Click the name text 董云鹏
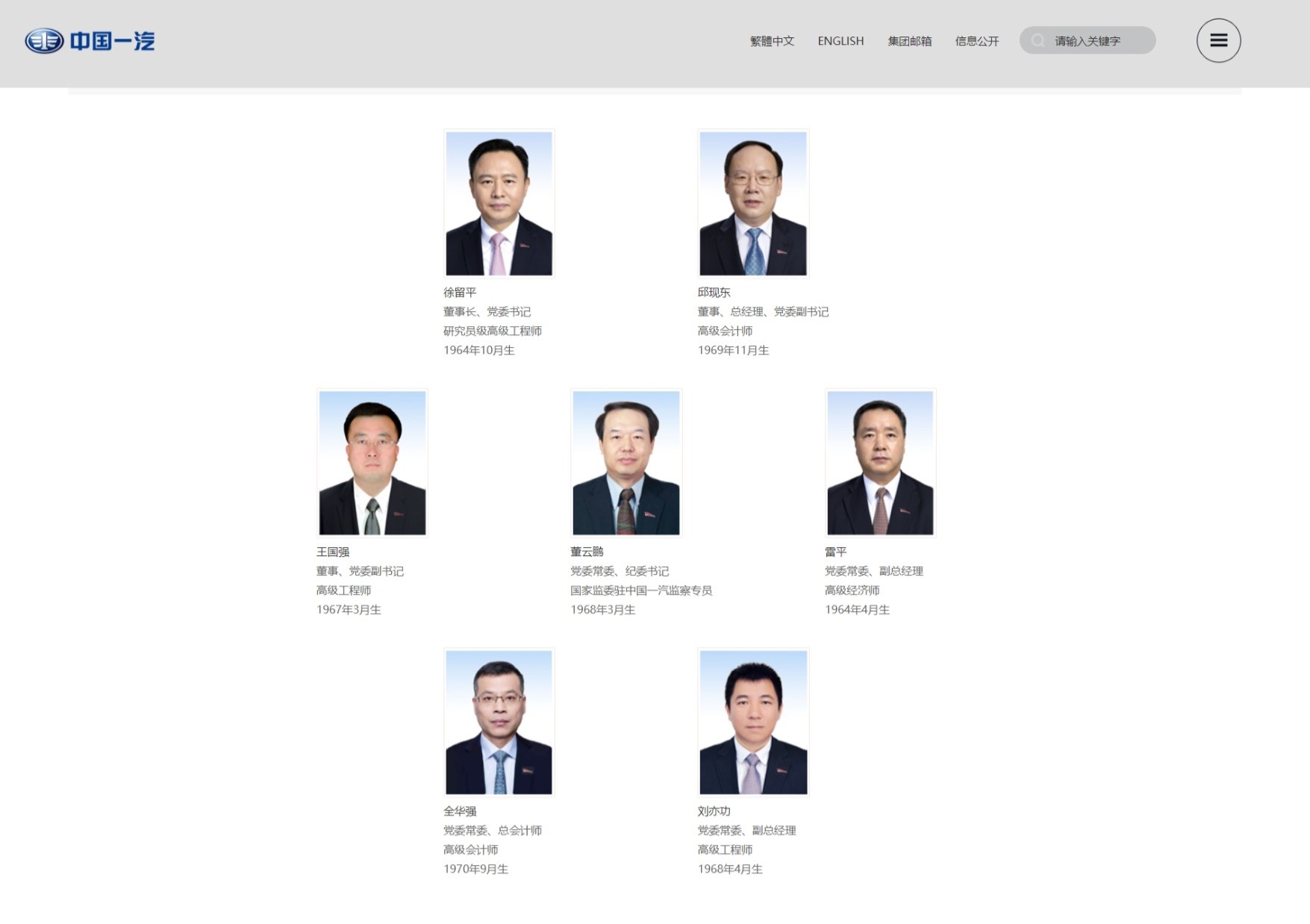Screen dimensions: 1310x924 [x=587, y=552]
